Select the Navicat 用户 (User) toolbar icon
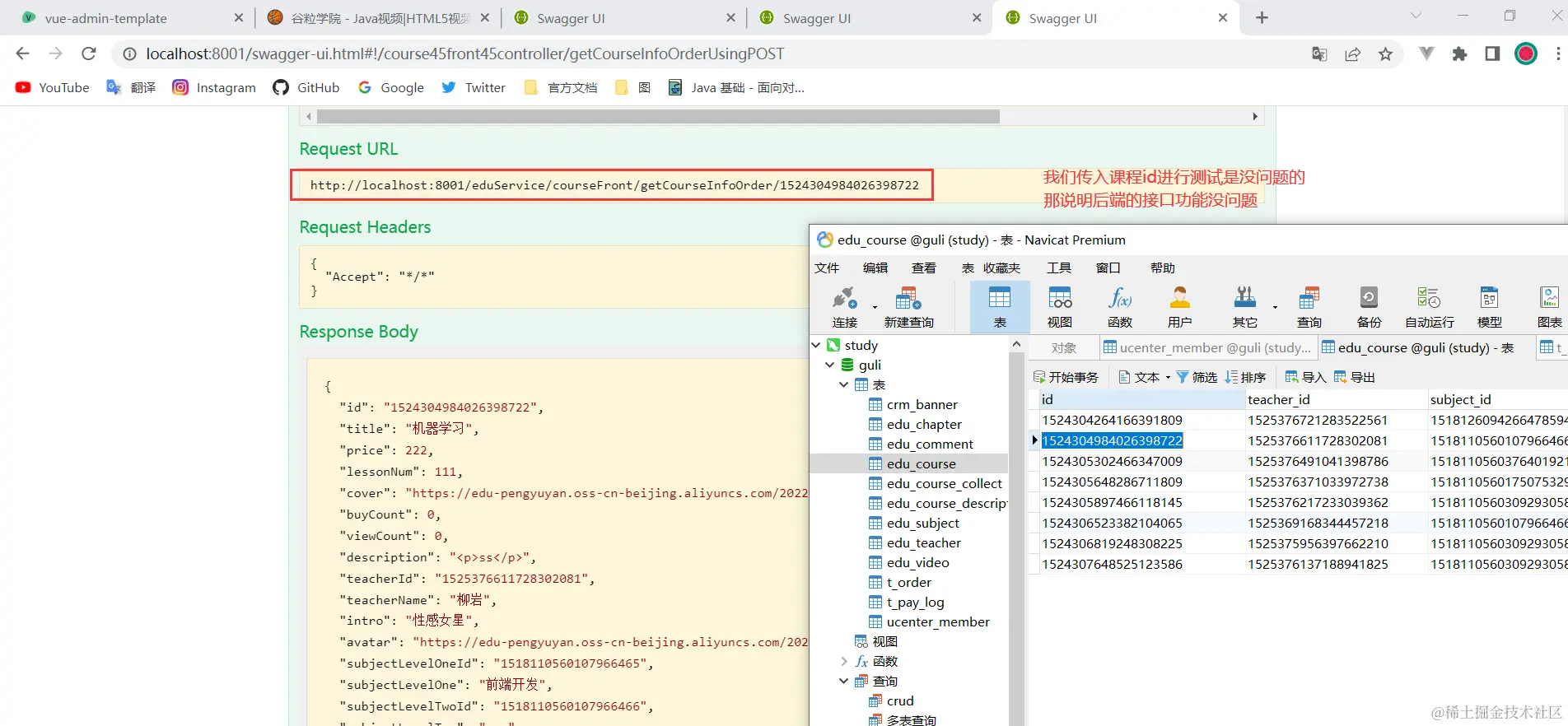This screenshot has width=1568, height=726. point(1180,307)
